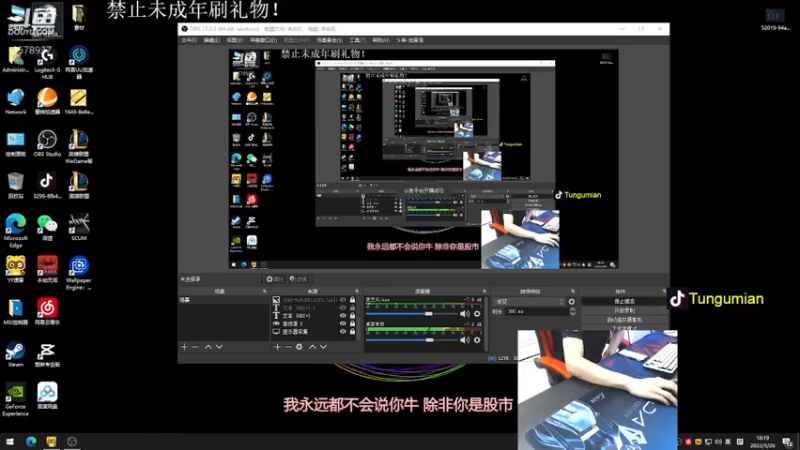Open the CapCut (剪映) desktop shortcut
800x450 pixels.
(x=47, y=354)
